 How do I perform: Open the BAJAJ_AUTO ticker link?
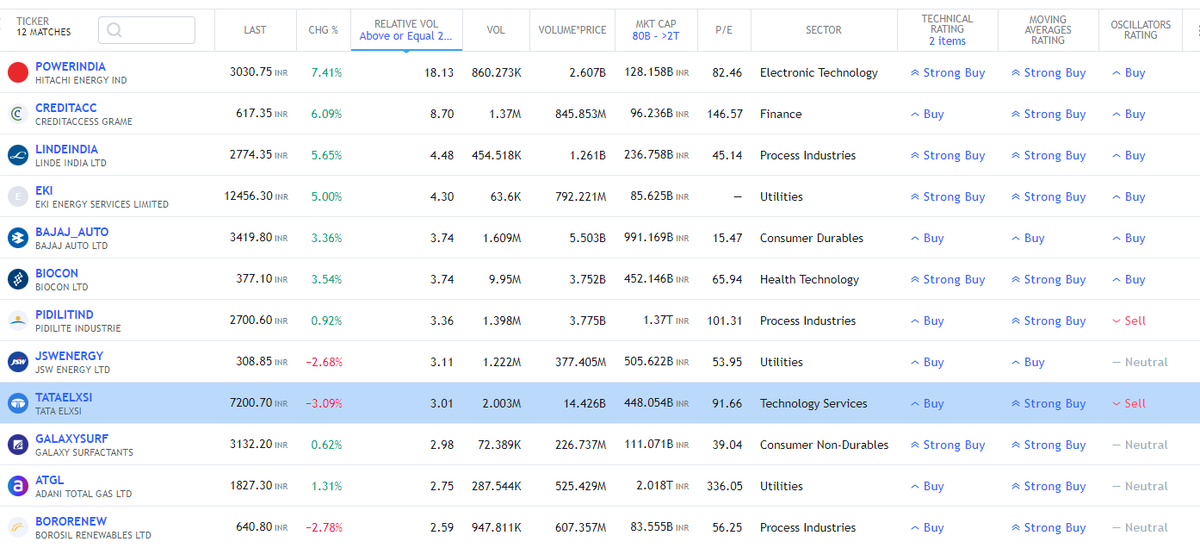click(72, 232)
